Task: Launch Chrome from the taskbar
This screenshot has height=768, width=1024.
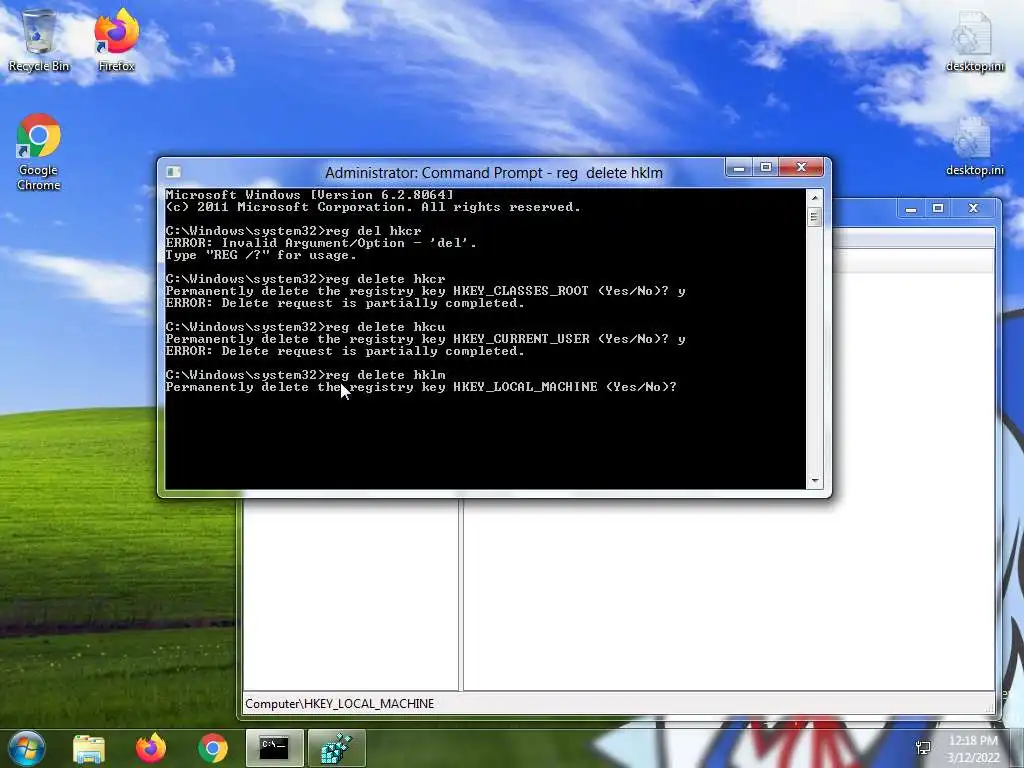Action: click(x=213, y=748)
